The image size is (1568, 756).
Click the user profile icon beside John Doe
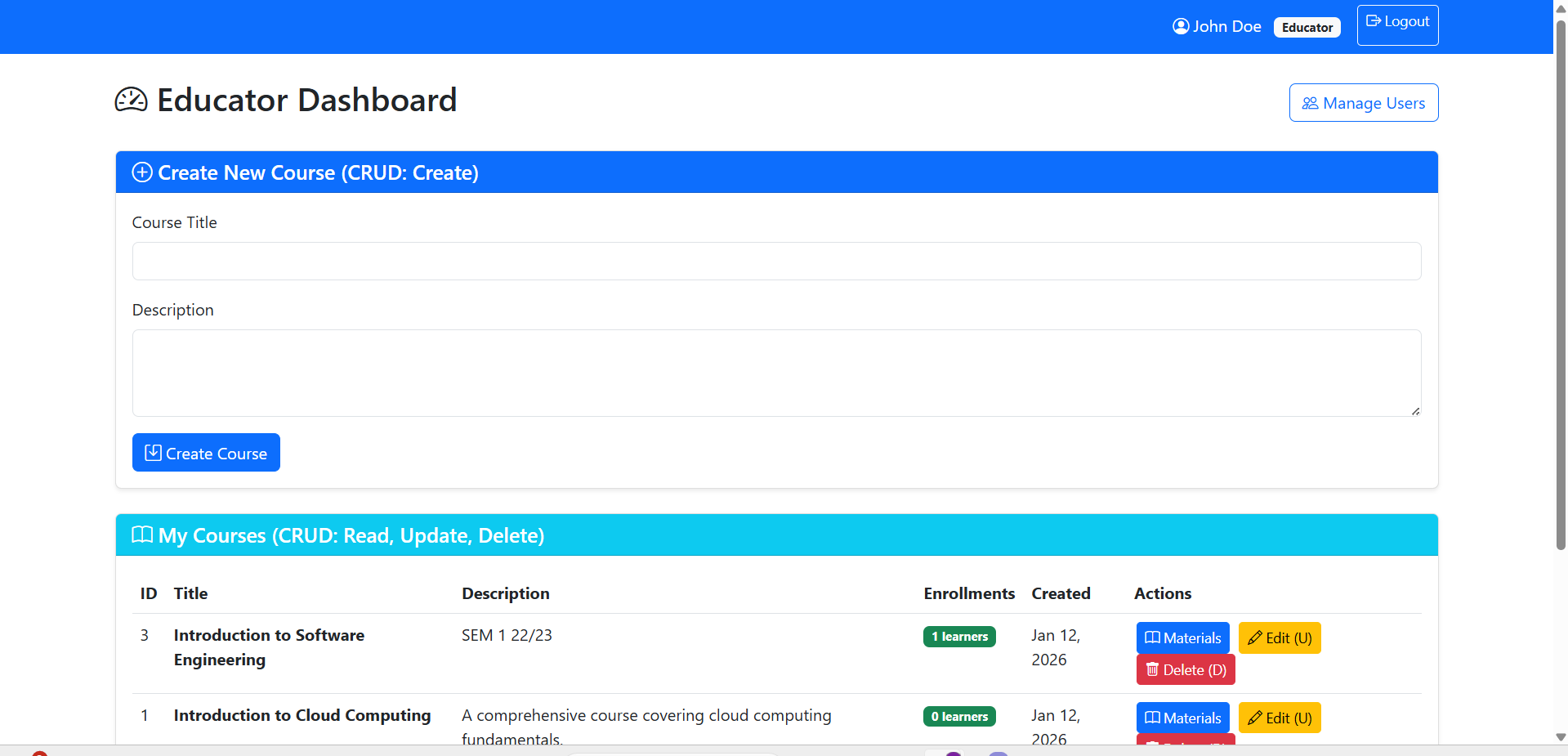[1180, 26]
